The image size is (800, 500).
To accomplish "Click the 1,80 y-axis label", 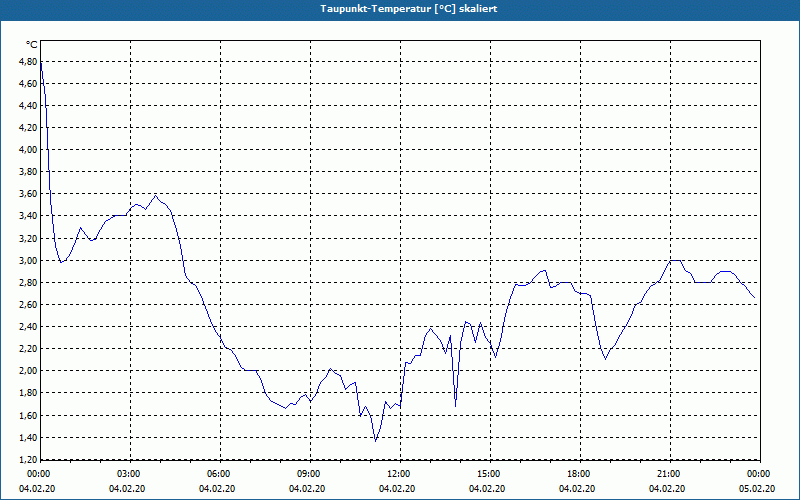I will (x=28, y=393).
